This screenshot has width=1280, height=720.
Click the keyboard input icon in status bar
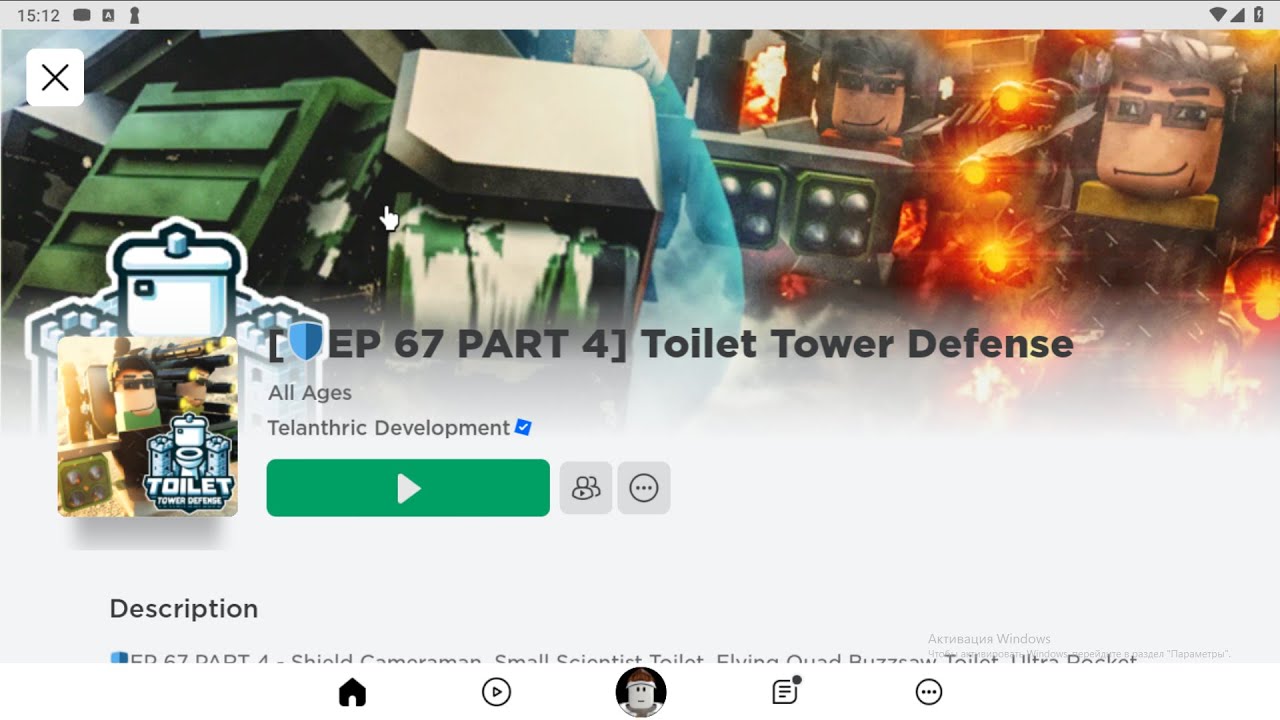tap(108, 15)
